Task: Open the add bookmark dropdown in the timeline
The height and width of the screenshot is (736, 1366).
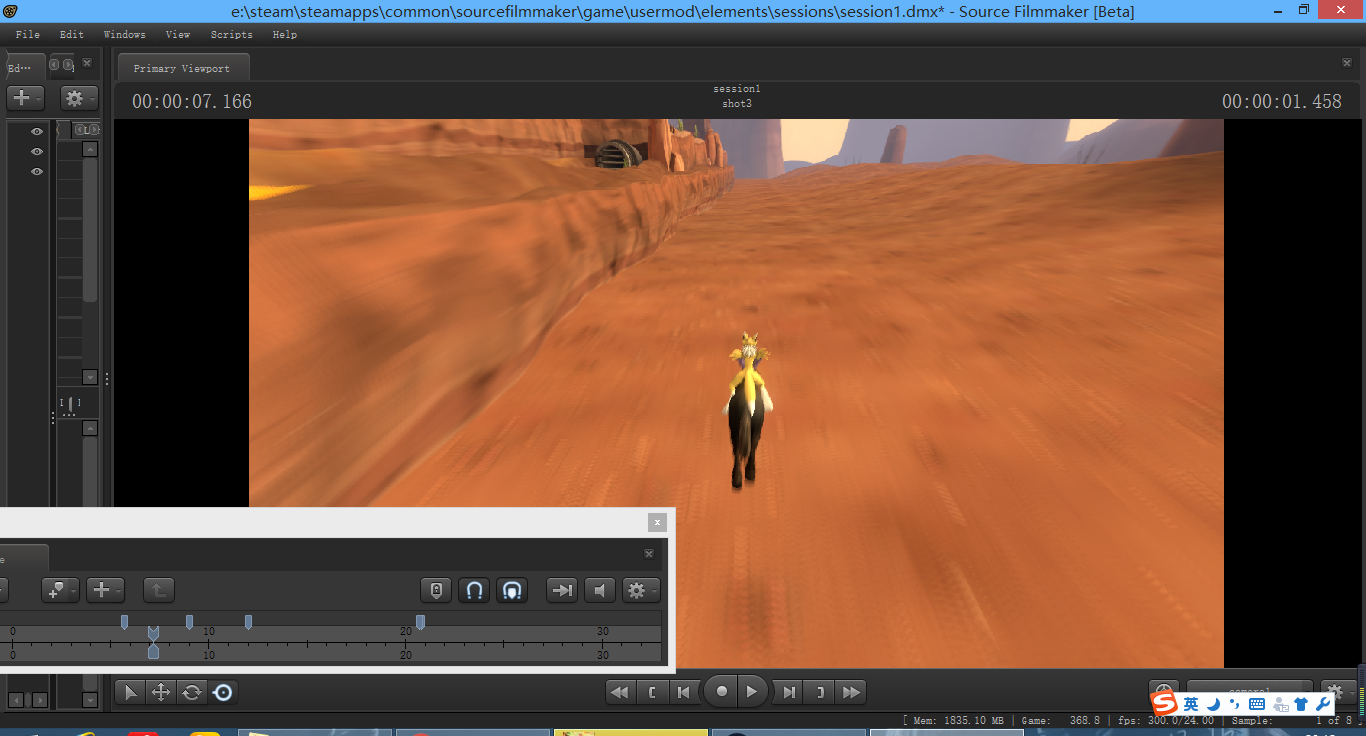Action: (60, 590)
